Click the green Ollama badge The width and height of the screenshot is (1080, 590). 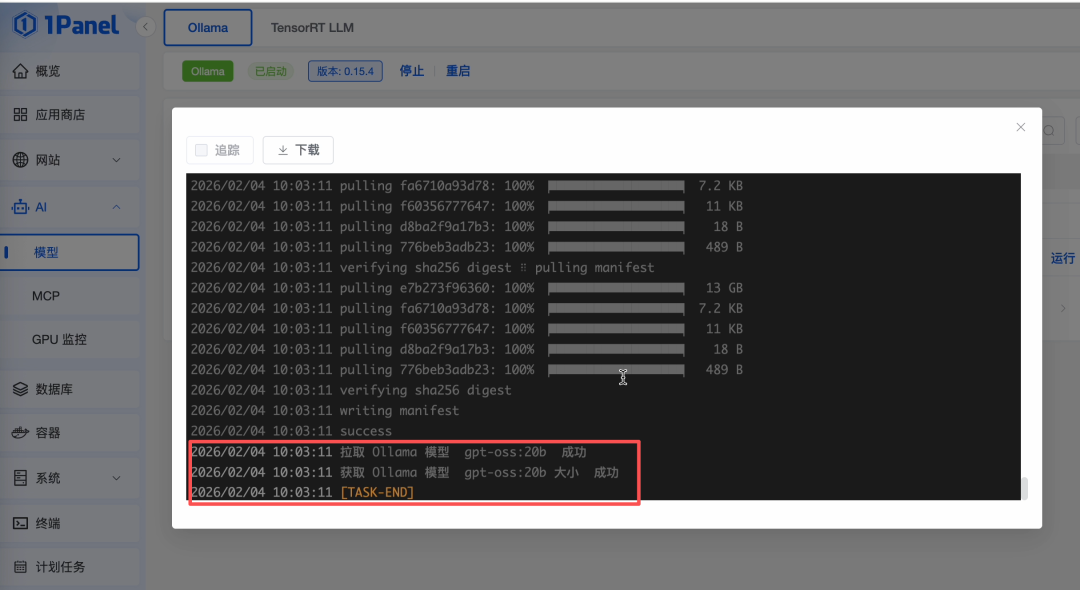(x=207, y=71)
